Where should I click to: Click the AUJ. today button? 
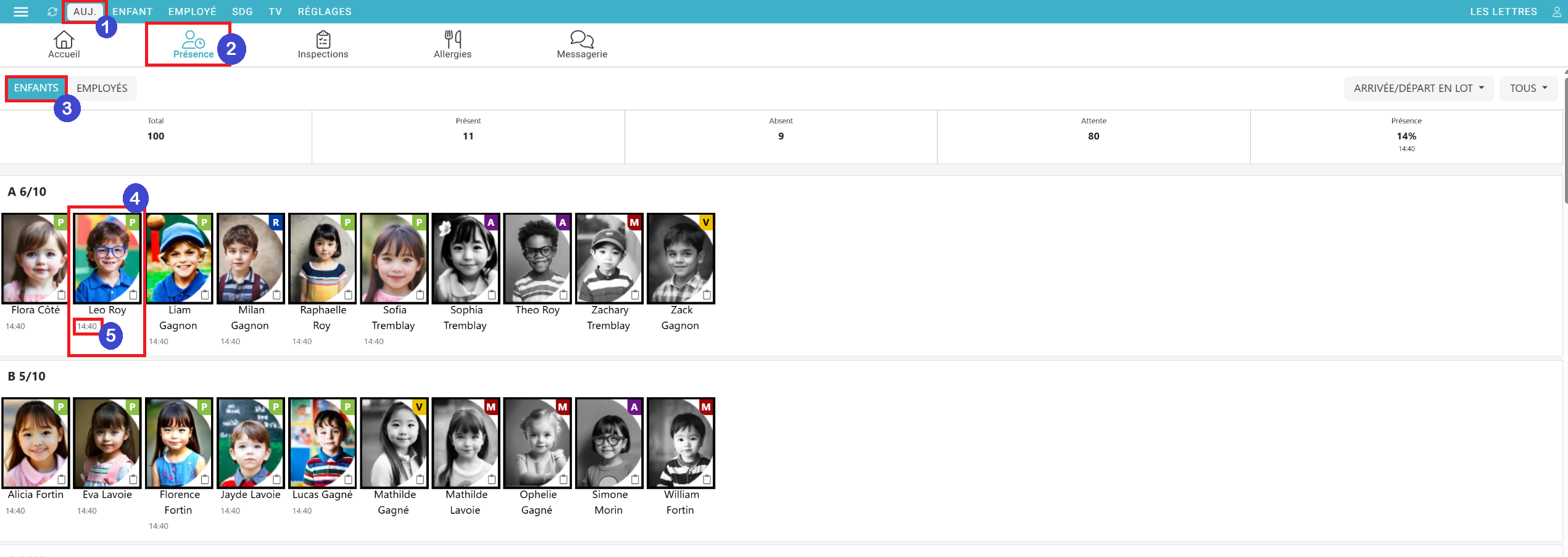[85, 12]
